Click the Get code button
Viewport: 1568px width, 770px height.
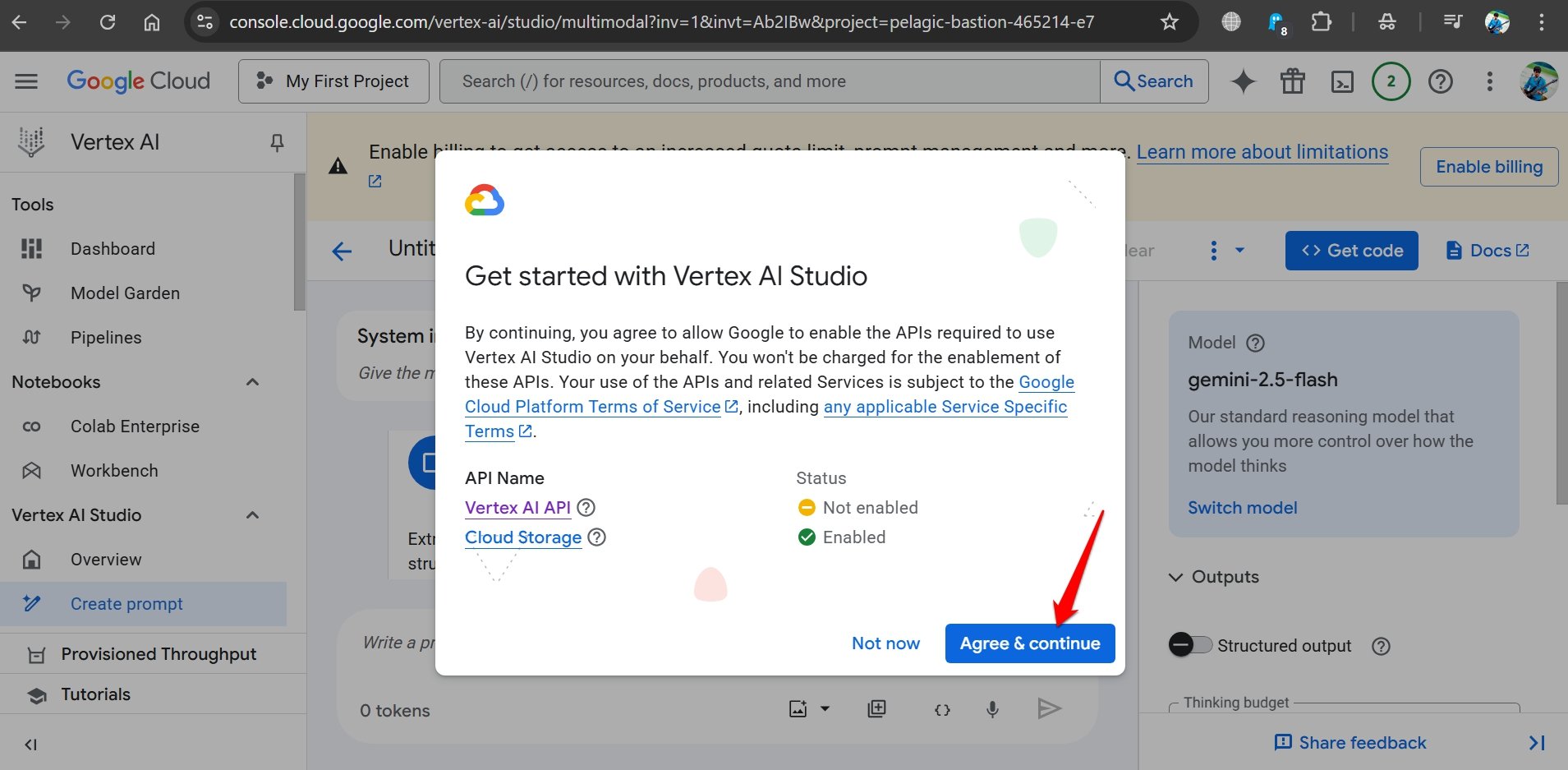click(x=1352, y=251)
